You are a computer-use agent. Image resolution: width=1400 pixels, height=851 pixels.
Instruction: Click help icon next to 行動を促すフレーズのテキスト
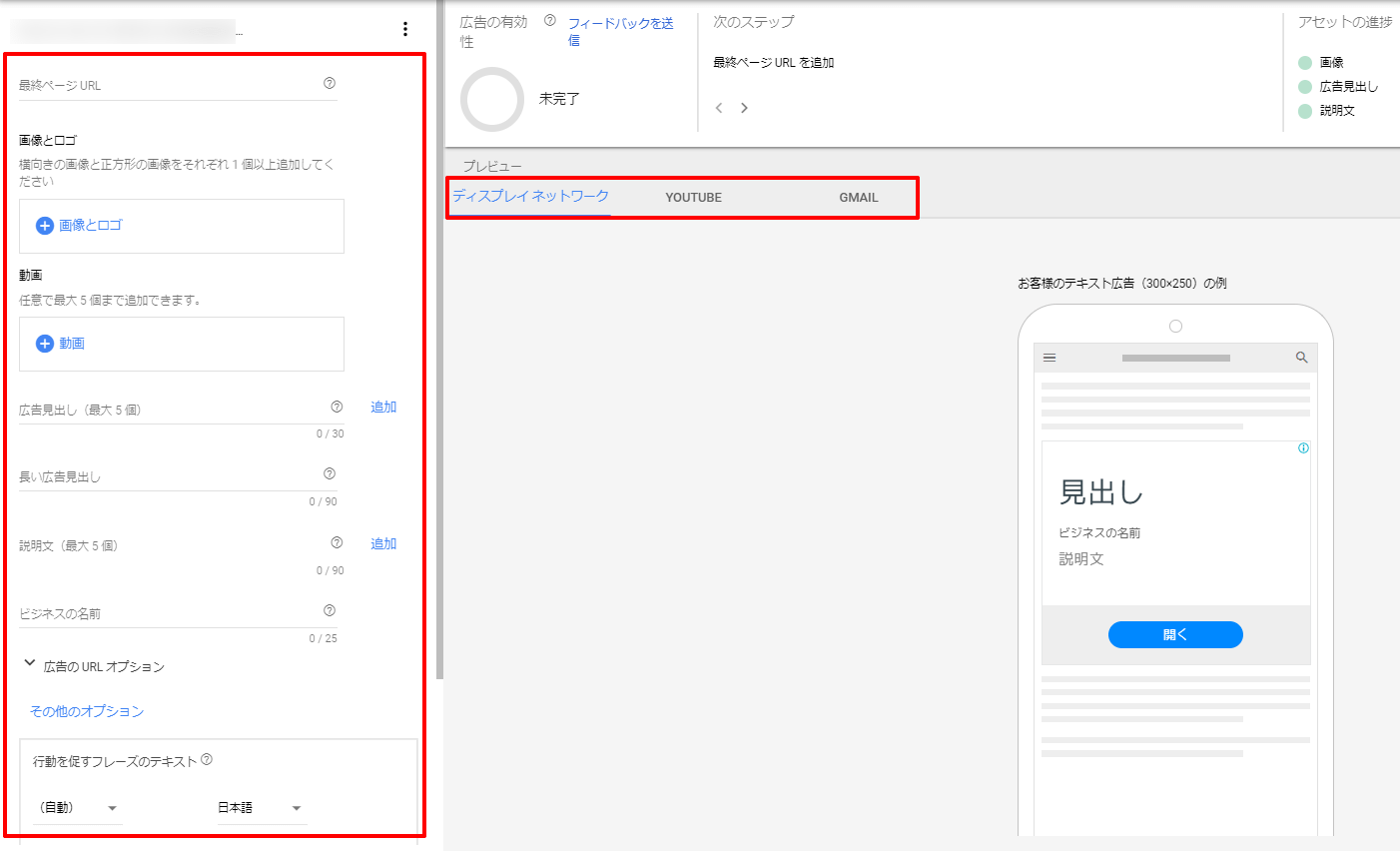tap(207, 760)
